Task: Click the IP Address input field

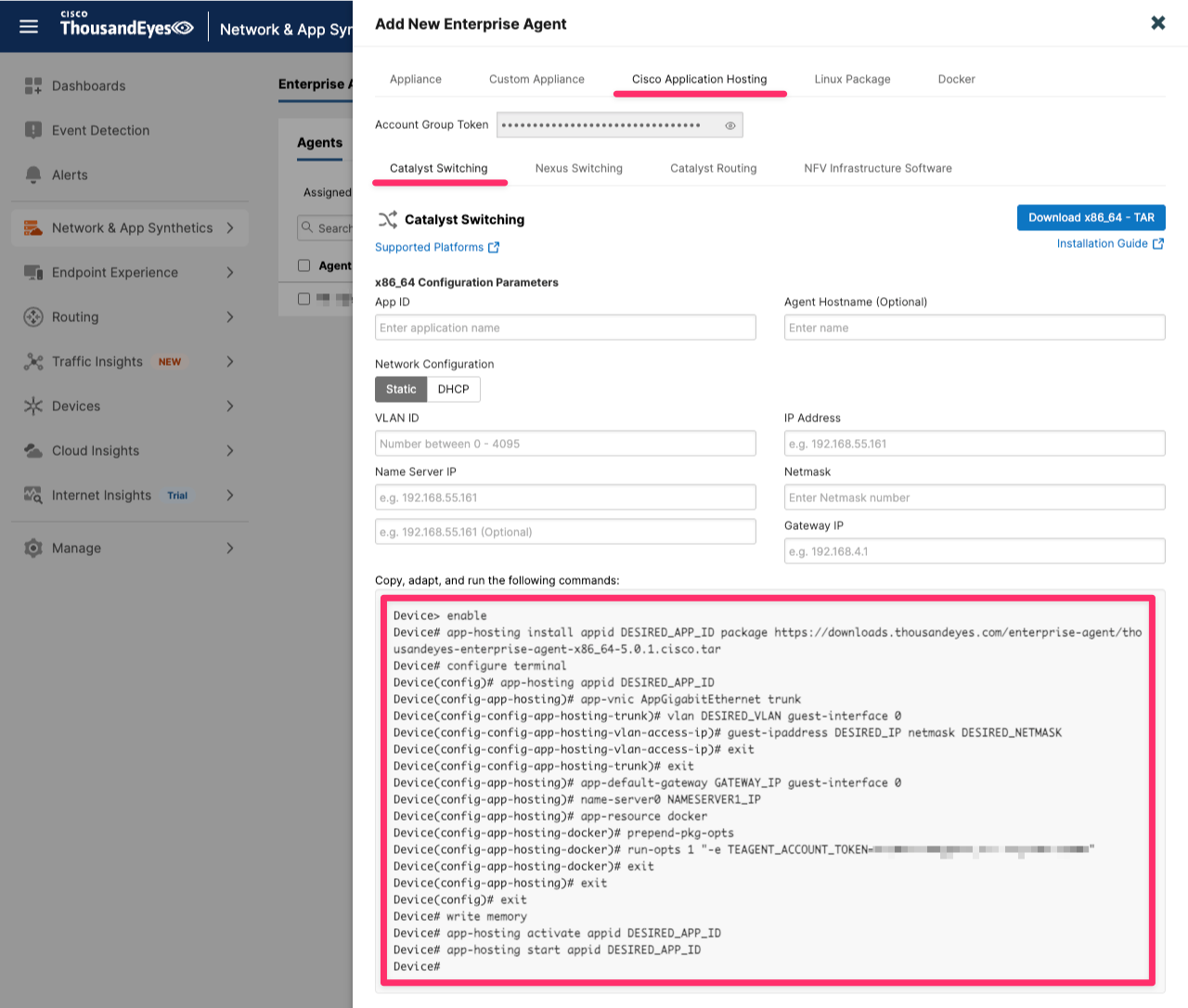Action: (x=975, y=444)
